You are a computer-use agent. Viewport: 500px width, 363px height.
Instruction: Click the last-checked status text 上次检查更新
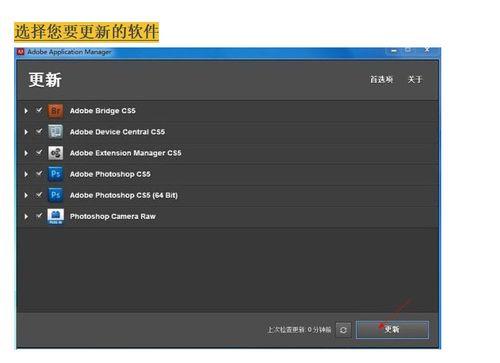pos(299,330)
